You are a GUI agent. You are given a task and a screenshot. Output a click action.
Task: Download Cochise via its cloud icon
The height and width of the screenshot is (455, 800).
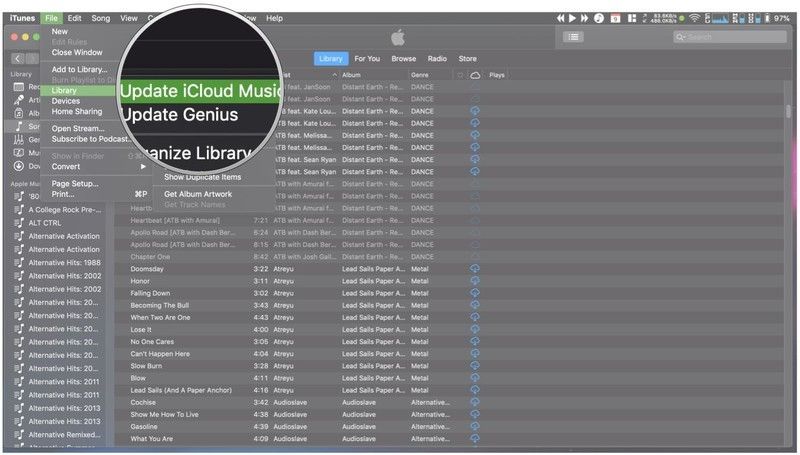point(474,402)
